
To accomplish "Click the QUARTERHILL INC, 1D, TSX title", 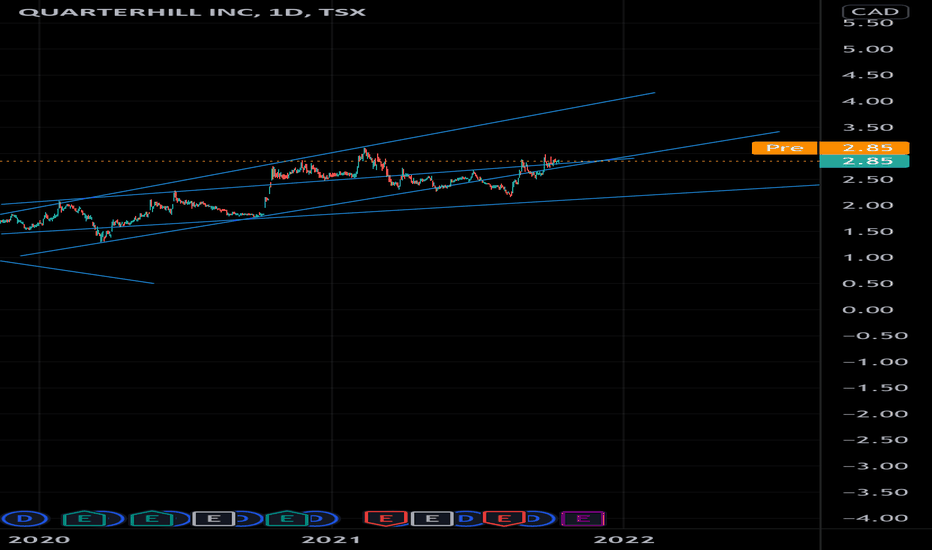I will coord(192,12).
